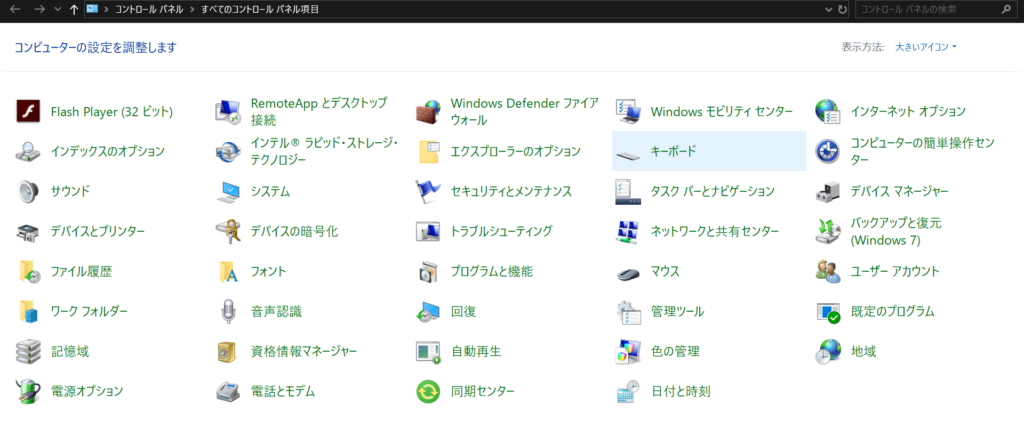Click the サウンド speaker icon
The image size is (1024, 421).
(x=28, y=191)
